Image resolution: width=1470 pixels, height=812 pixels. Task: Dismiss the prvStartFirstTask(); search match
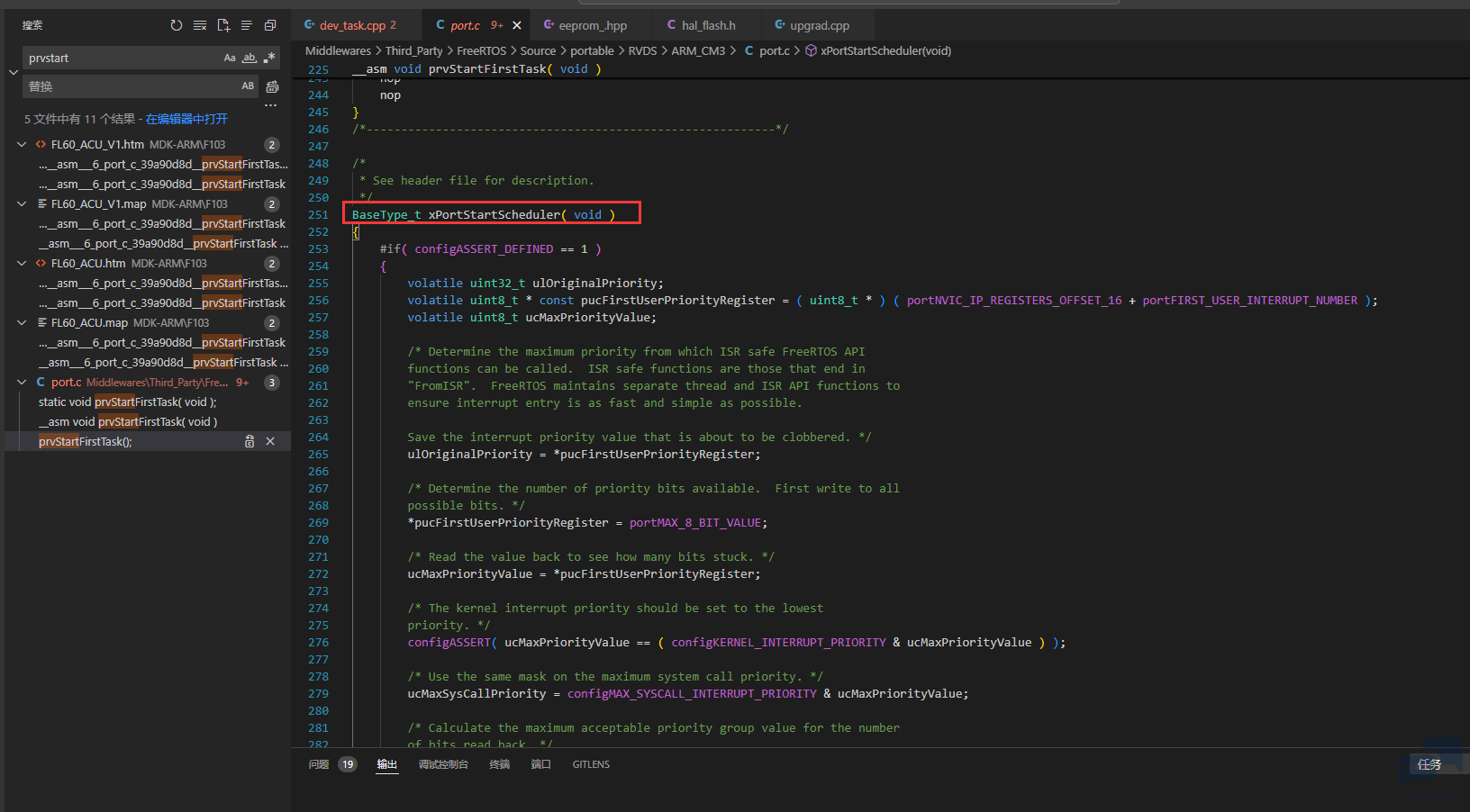coord(270,441)
